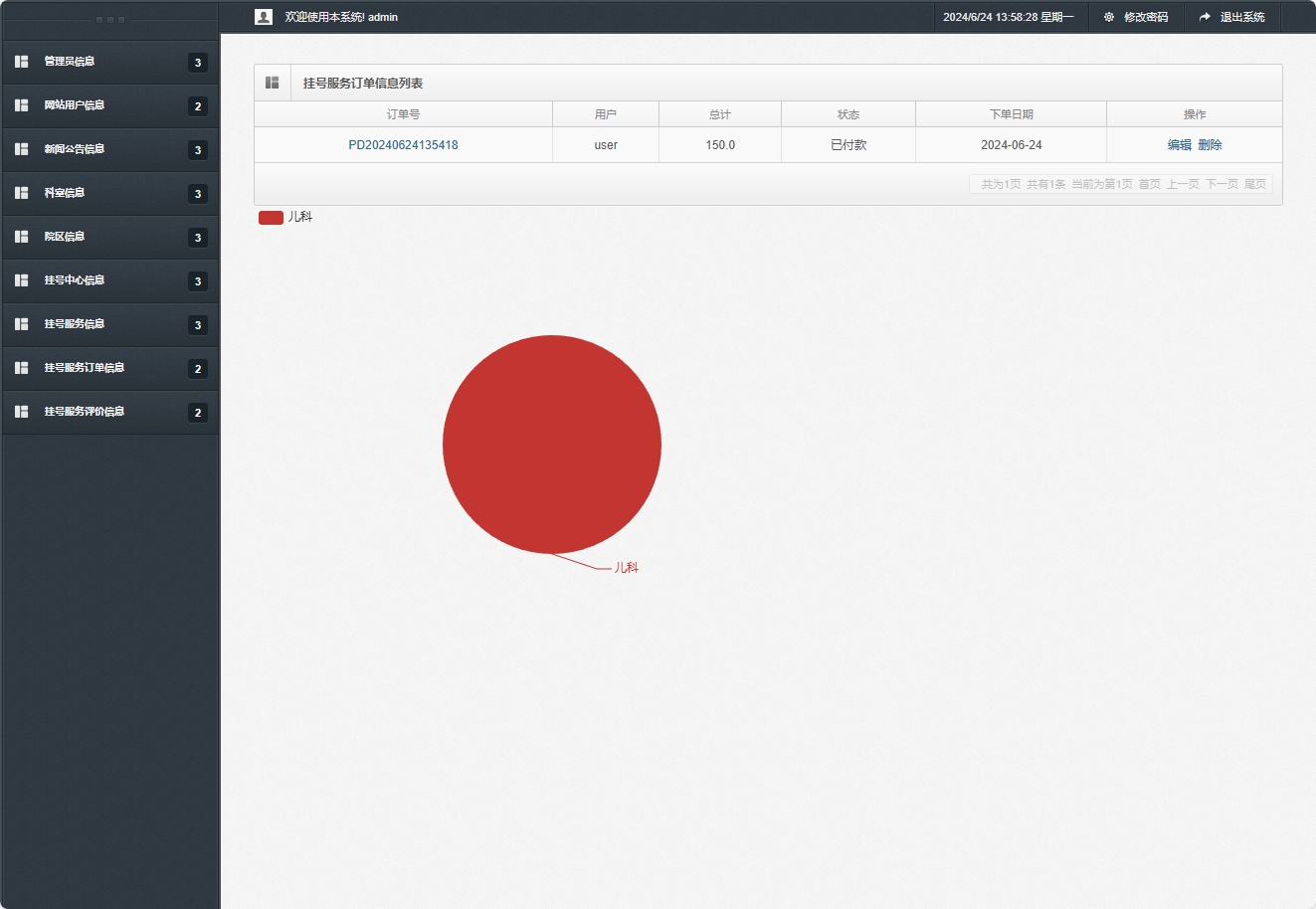
Task: Go to 下一页 in the pagination
Action: coord(1222,184)
